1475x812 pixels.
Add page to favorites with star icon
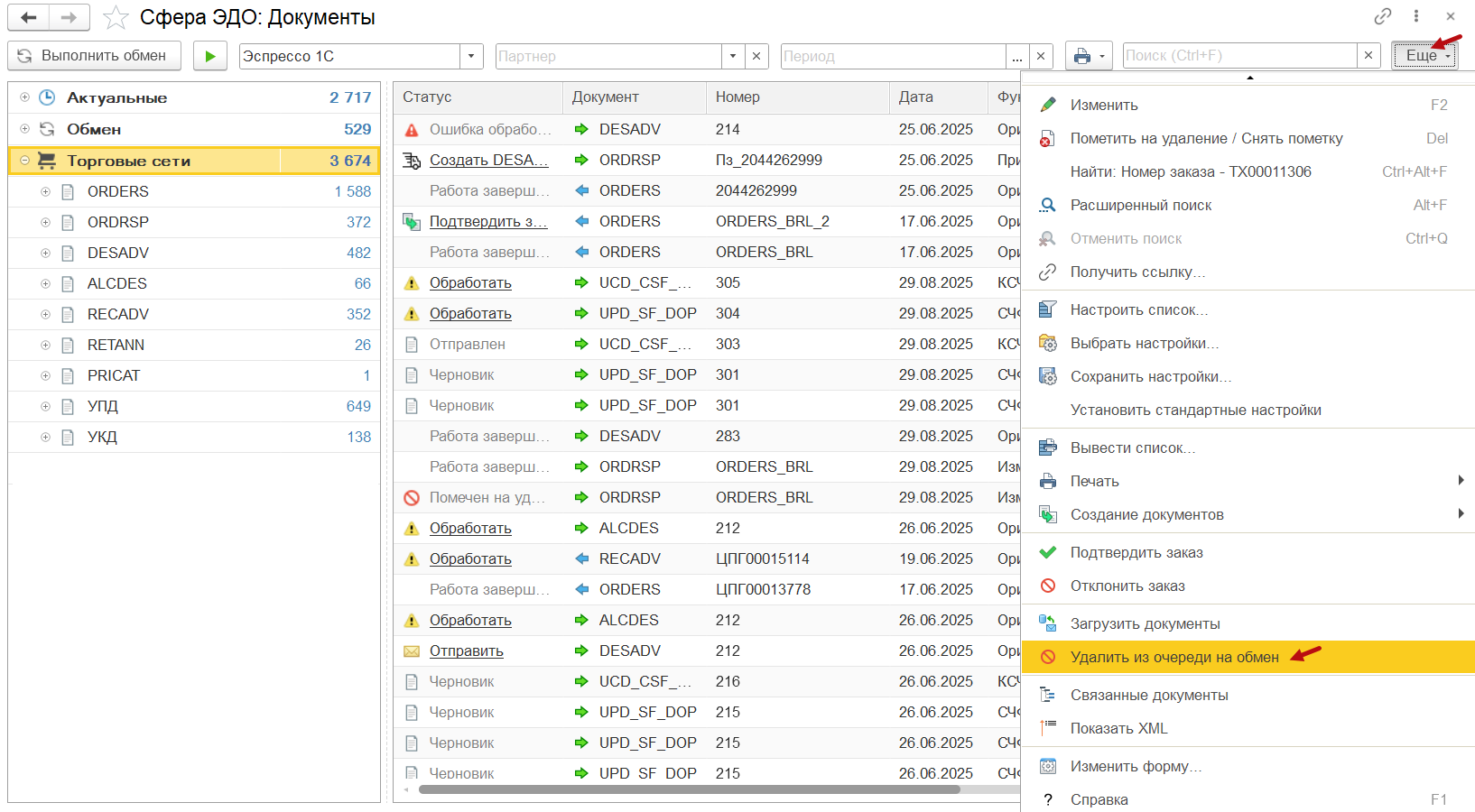(x=116, y=17)
